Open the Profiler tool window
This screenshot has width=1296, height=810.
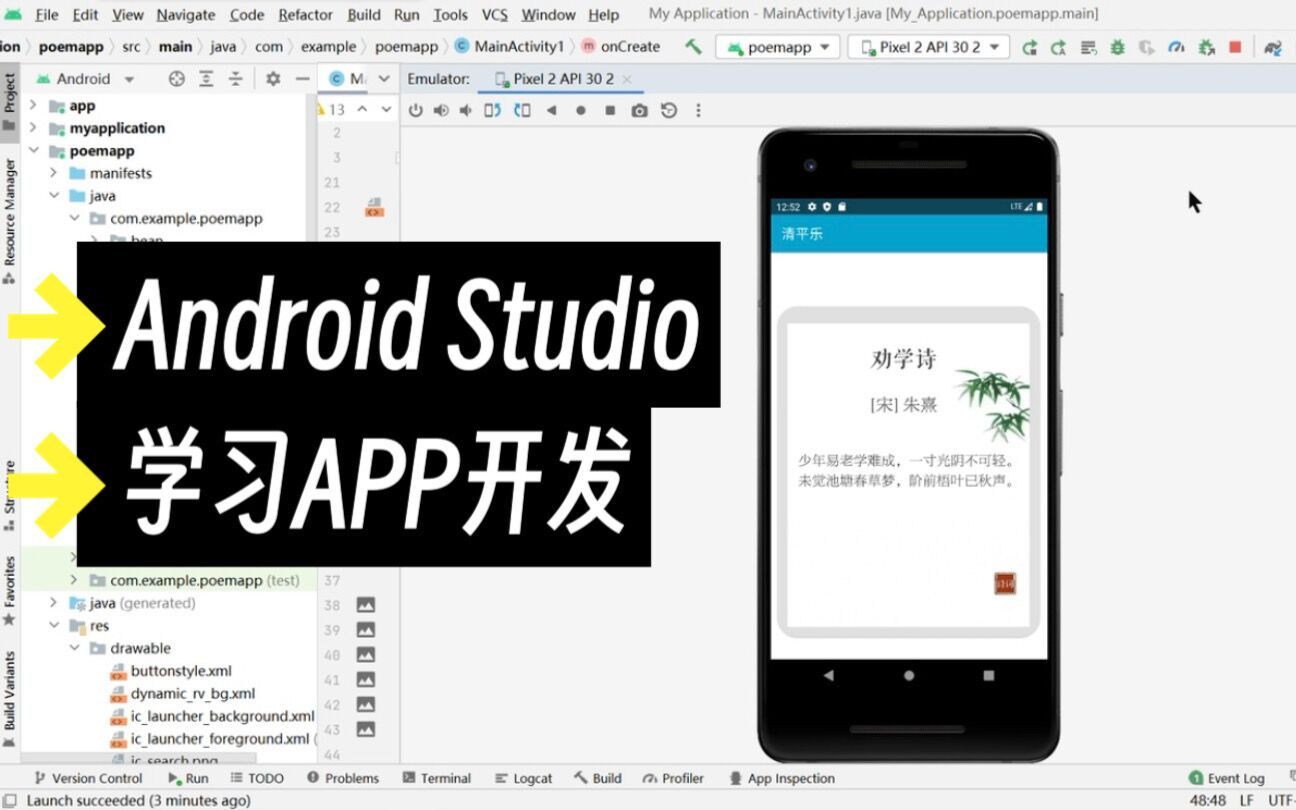[674, 778]
